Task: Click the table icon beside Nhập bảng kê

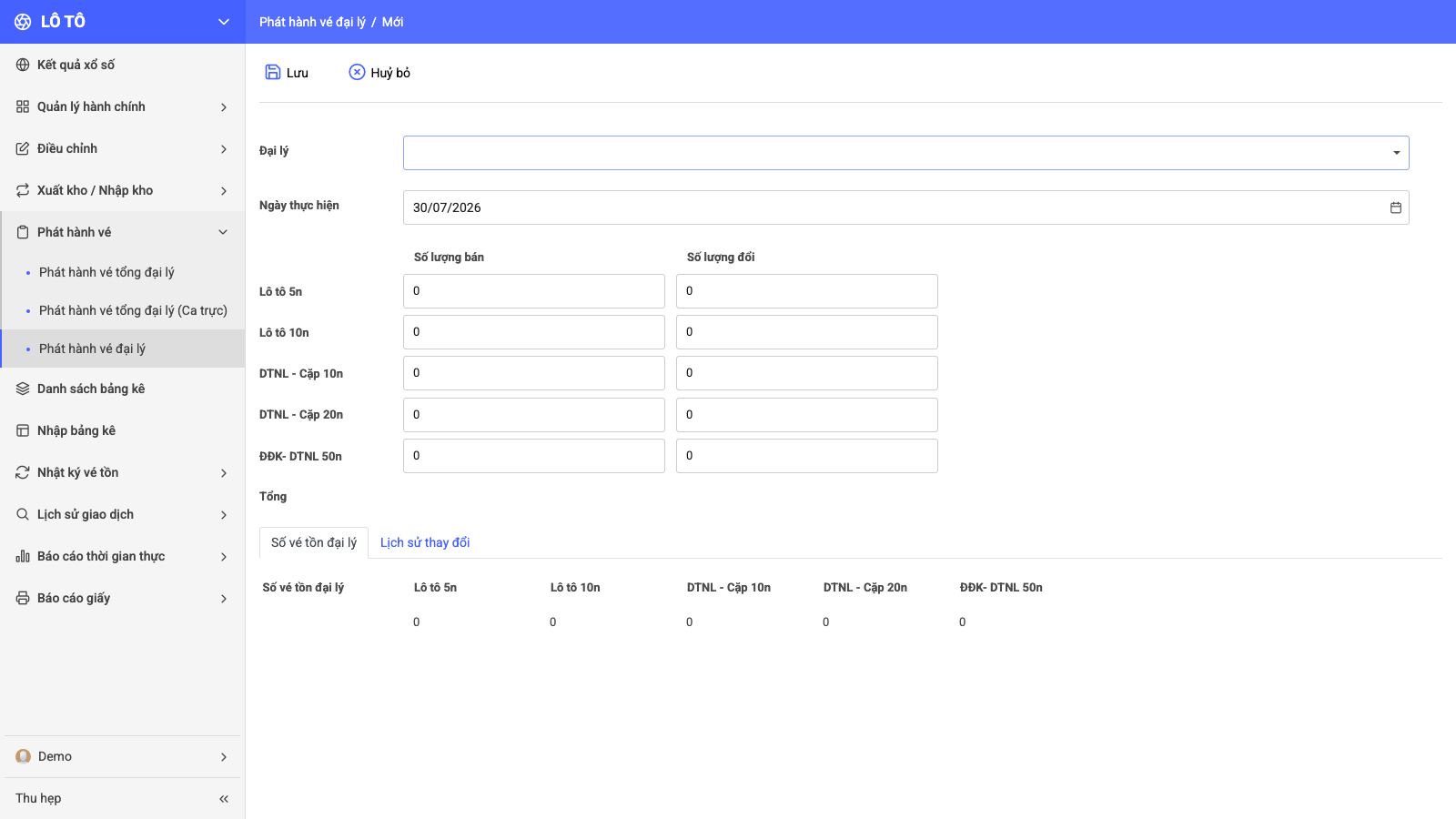Action: [23, 430]
